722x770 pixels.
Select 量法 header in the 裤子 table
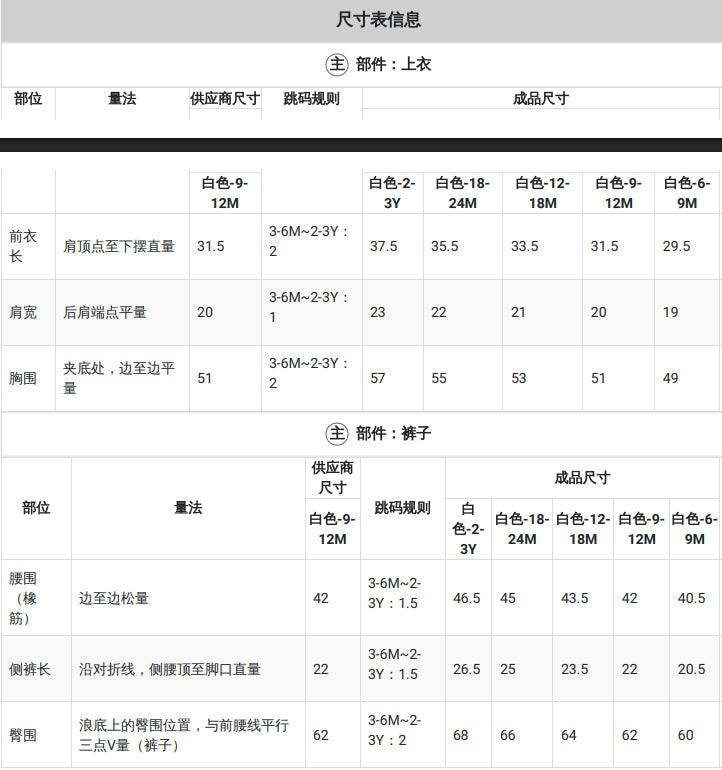pyautogui.click(x=188, y=508)
